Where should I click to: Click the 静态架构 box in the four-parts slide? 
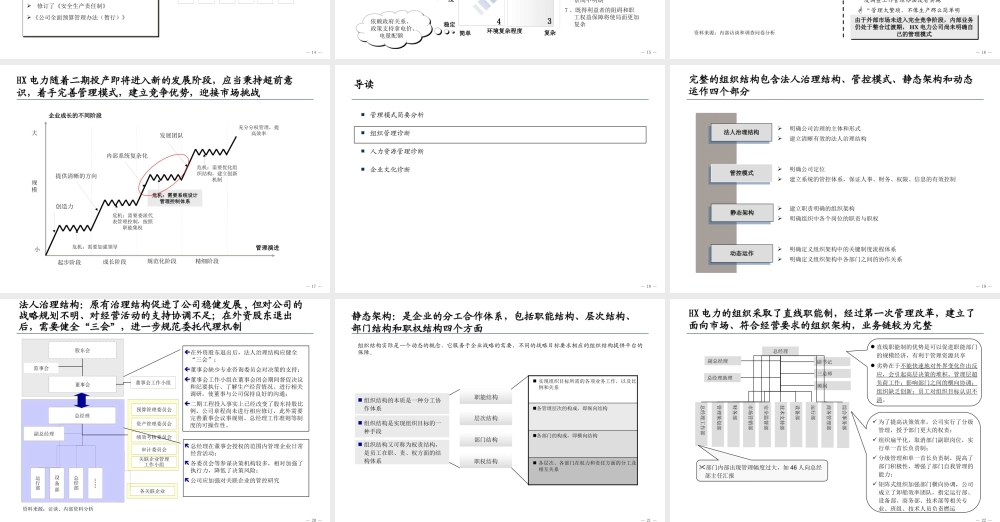(741, 213)
